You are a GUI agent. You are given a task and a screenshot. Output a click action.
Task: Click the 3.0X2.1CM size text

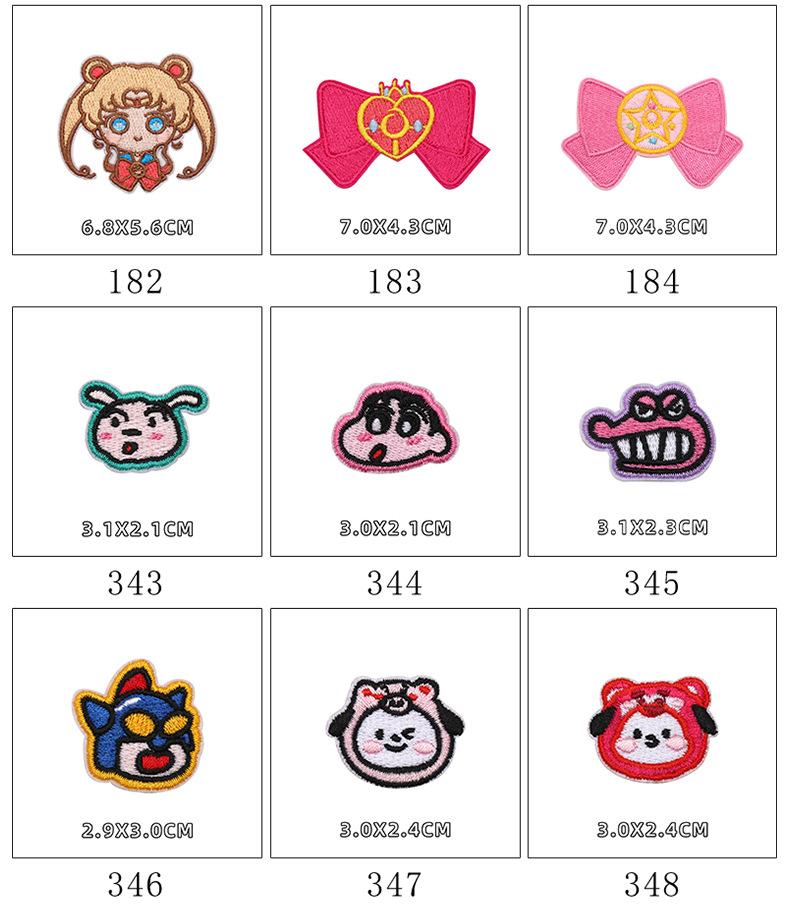point(395,528)
